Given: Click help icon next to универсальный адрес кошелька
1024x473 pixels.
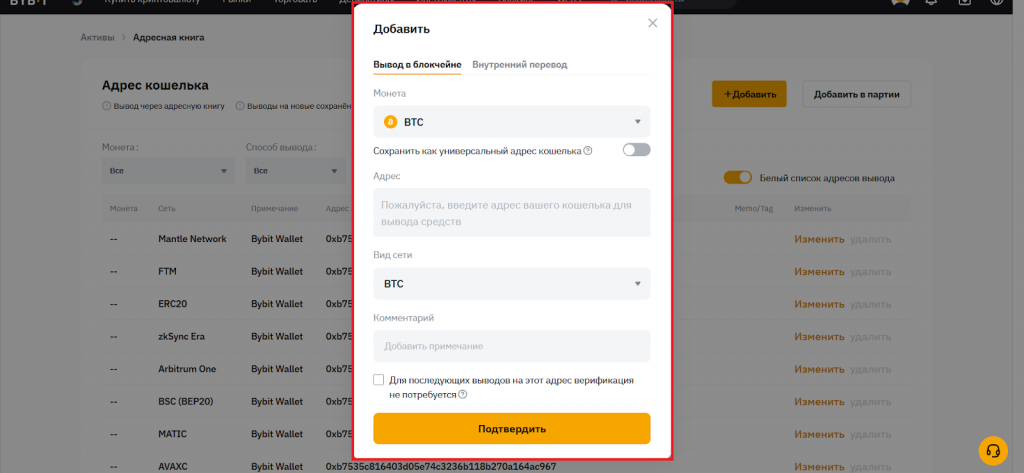Looking at the screenshot, I should click(588, 151).
